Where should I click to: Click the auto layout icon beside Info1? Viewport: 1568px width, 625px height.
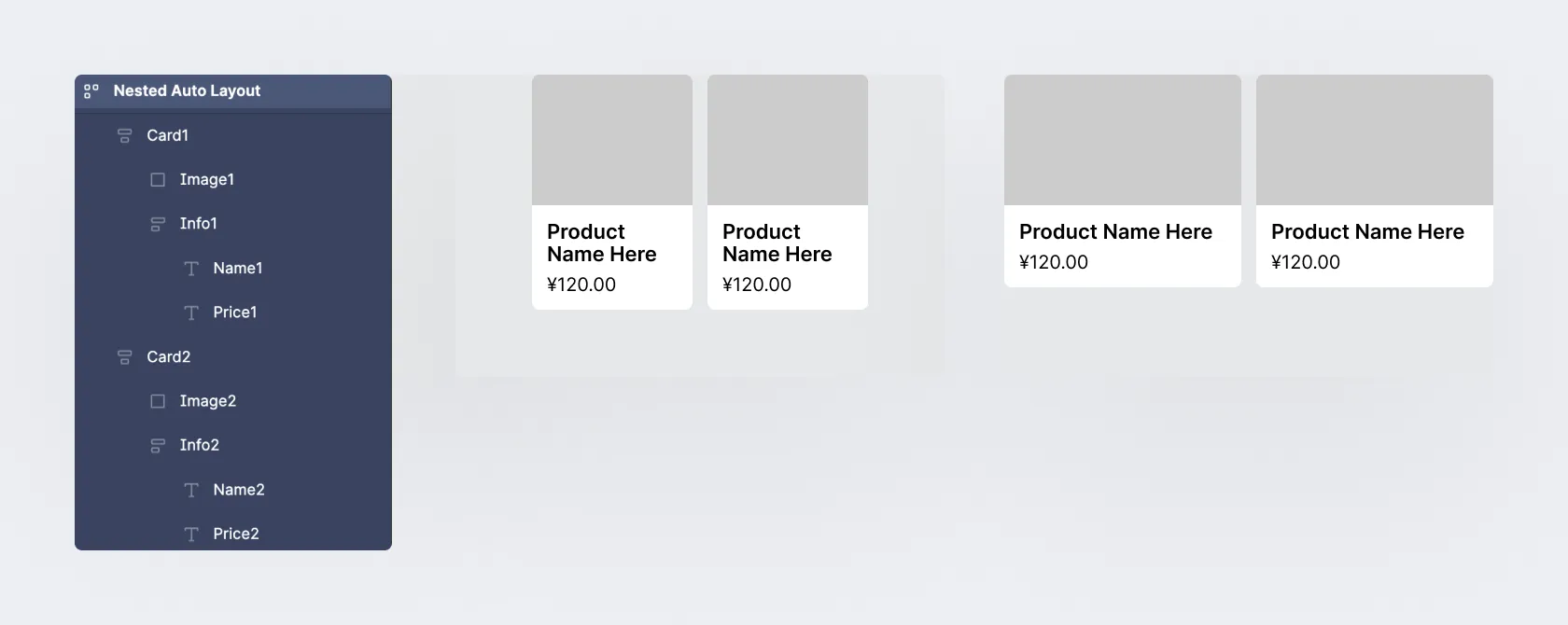[x=158, y=225]
